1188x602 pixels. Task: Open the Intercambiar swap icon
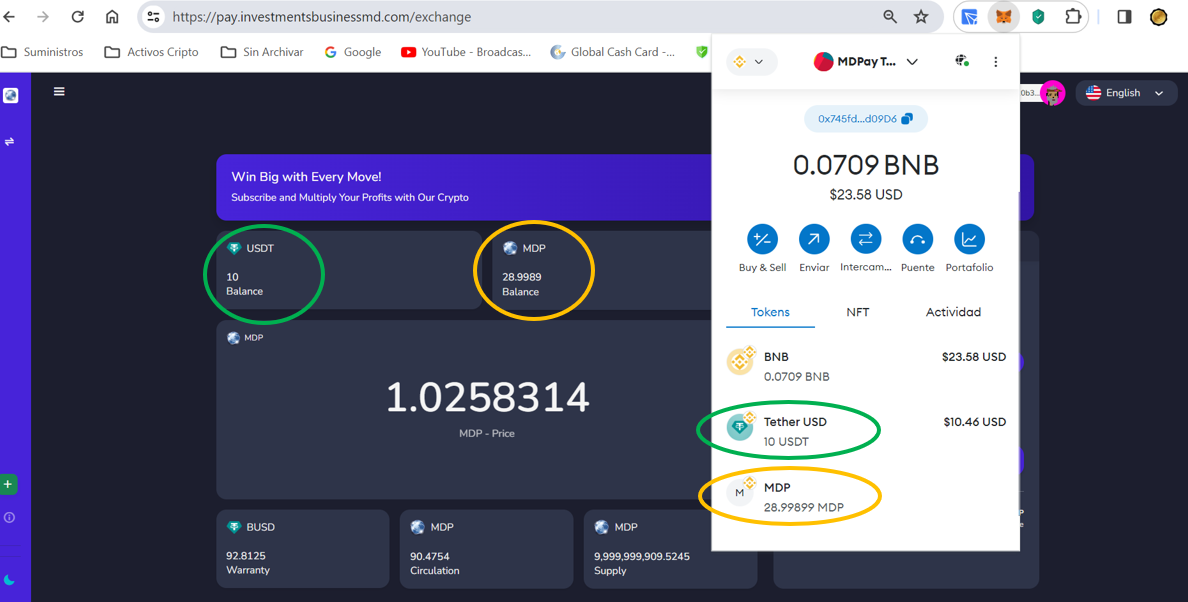865,240
